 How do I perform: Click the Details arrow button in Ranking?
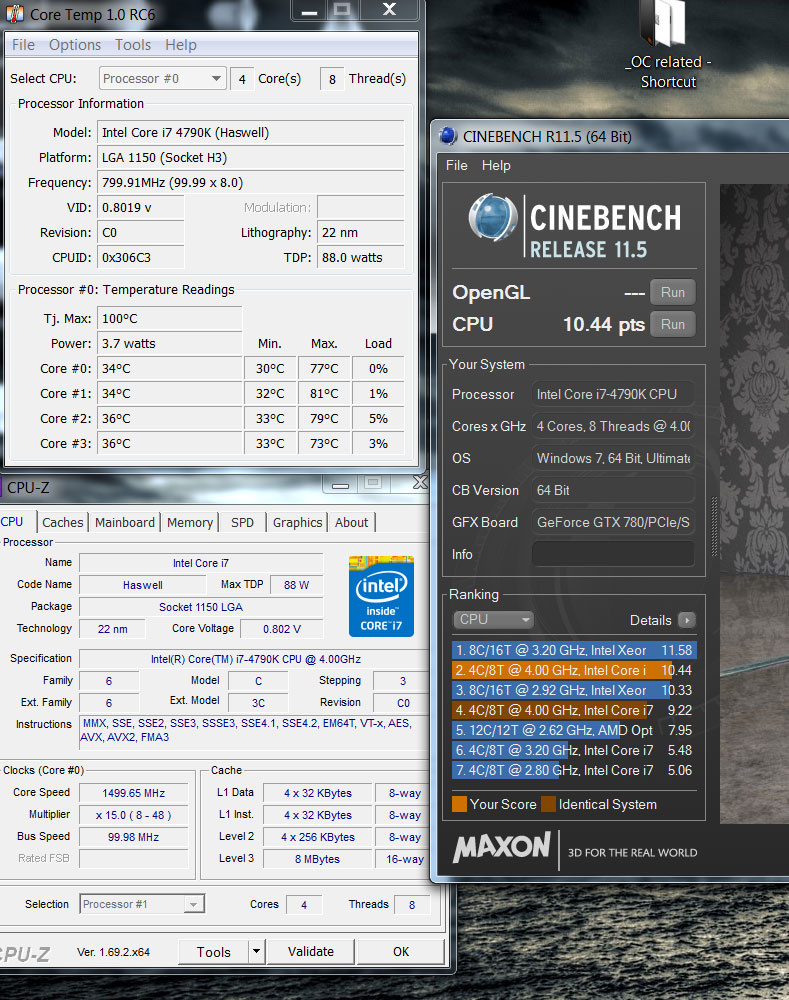point(687,620)
